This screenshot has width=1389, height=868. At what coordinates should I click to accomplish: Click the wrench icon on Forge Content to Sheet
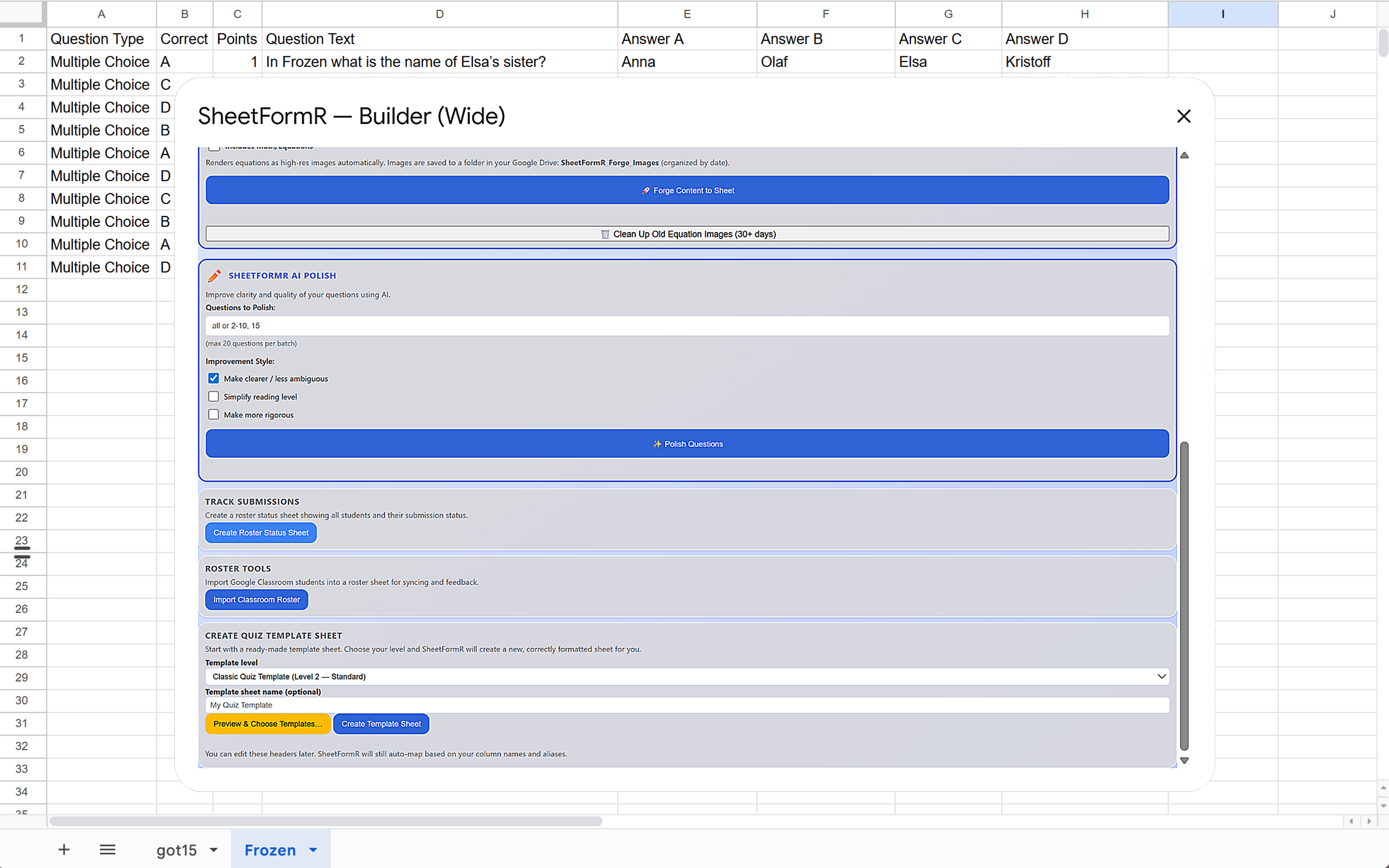pyautogui.click(x=645, y=190)
